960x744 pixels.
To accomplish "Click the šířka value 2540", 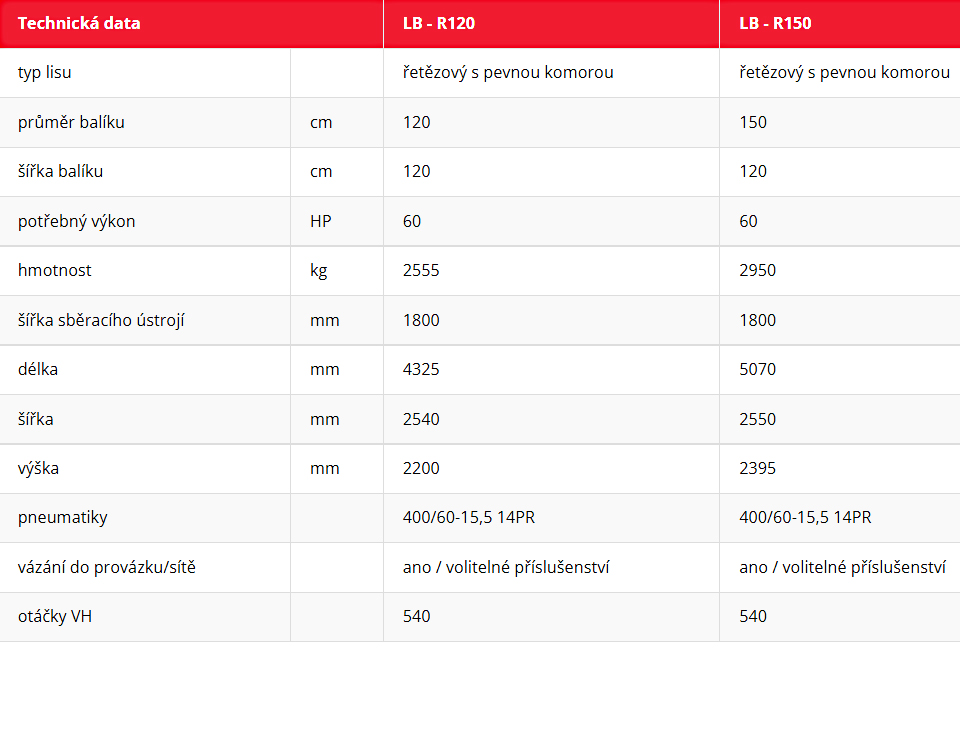I will [x=421, y=419].
